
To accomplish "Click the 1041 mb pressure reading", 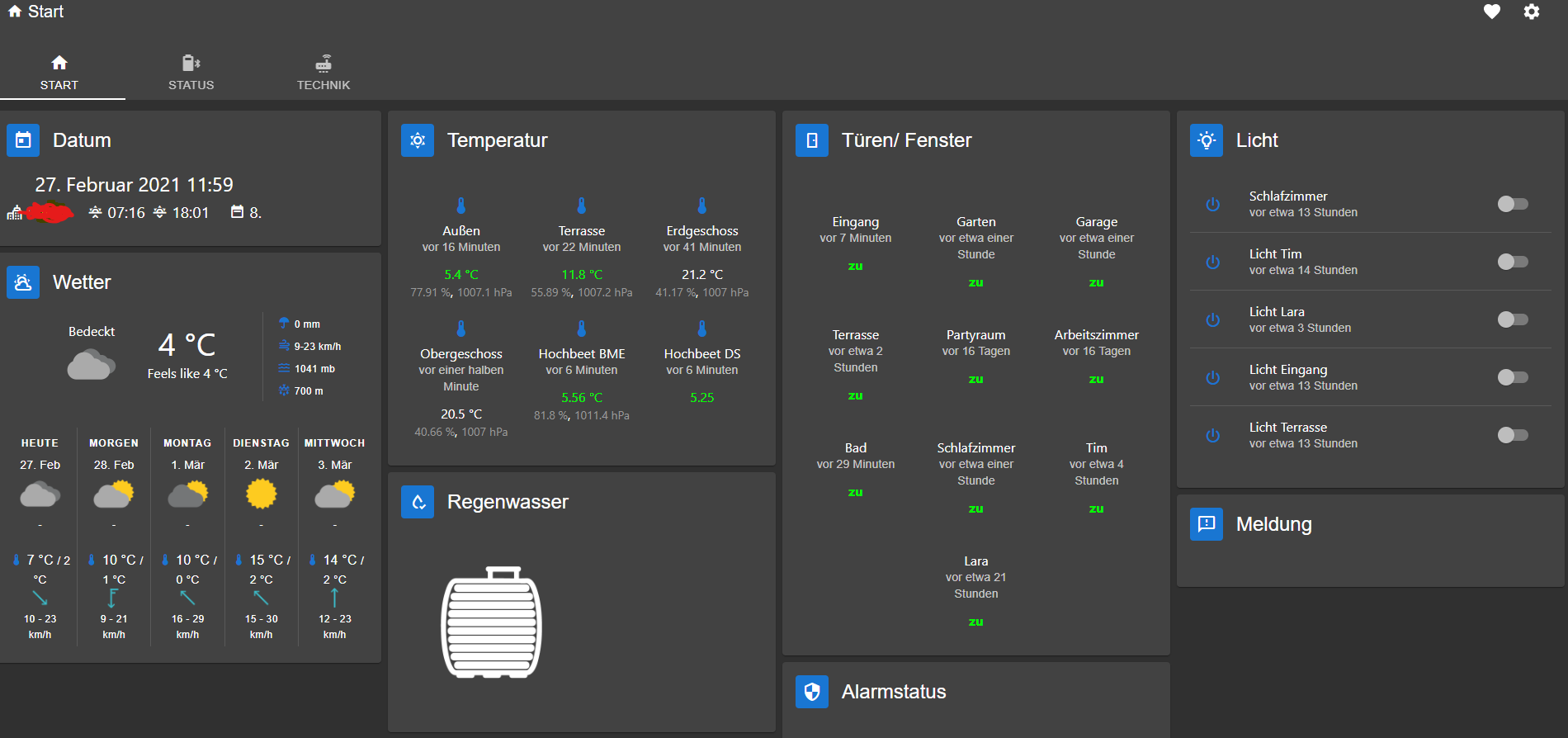I will [x=314, y=369].
